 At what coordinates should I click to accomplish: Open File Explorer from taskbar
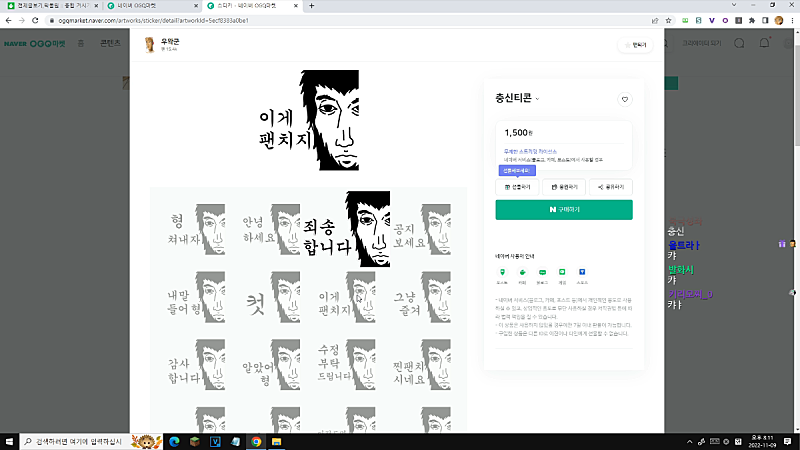pyautogui.click(x=277, y=441)
